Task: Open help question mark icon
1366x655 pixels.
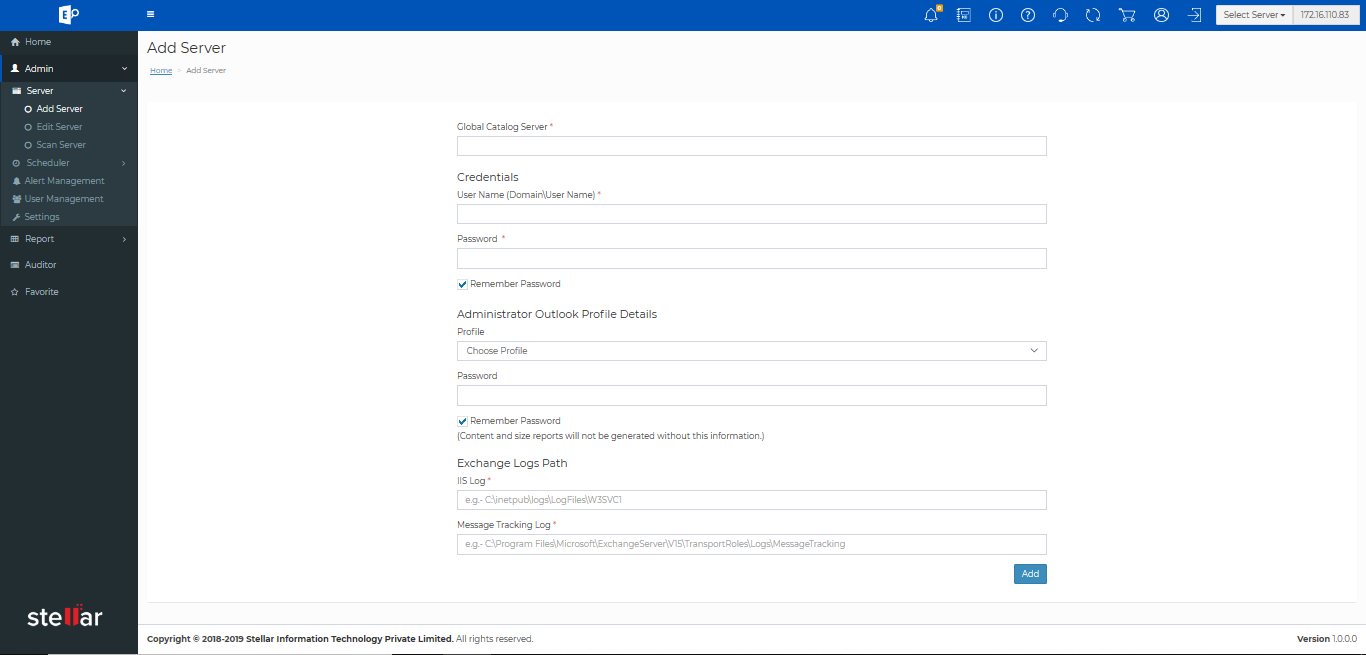Action: click(x=1027, y=15)
